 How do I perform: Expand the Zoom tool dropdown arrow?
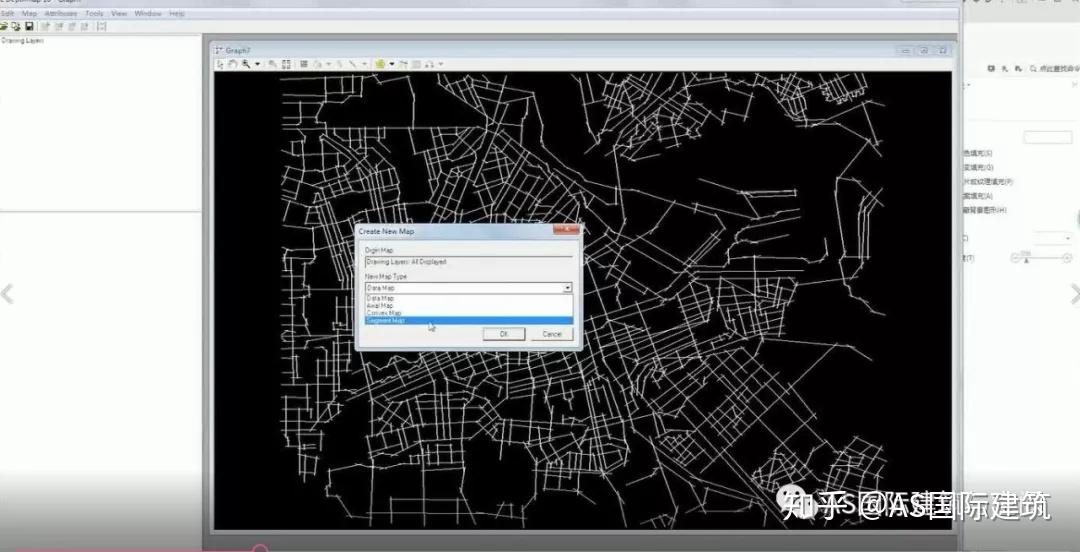coord(258,64)
